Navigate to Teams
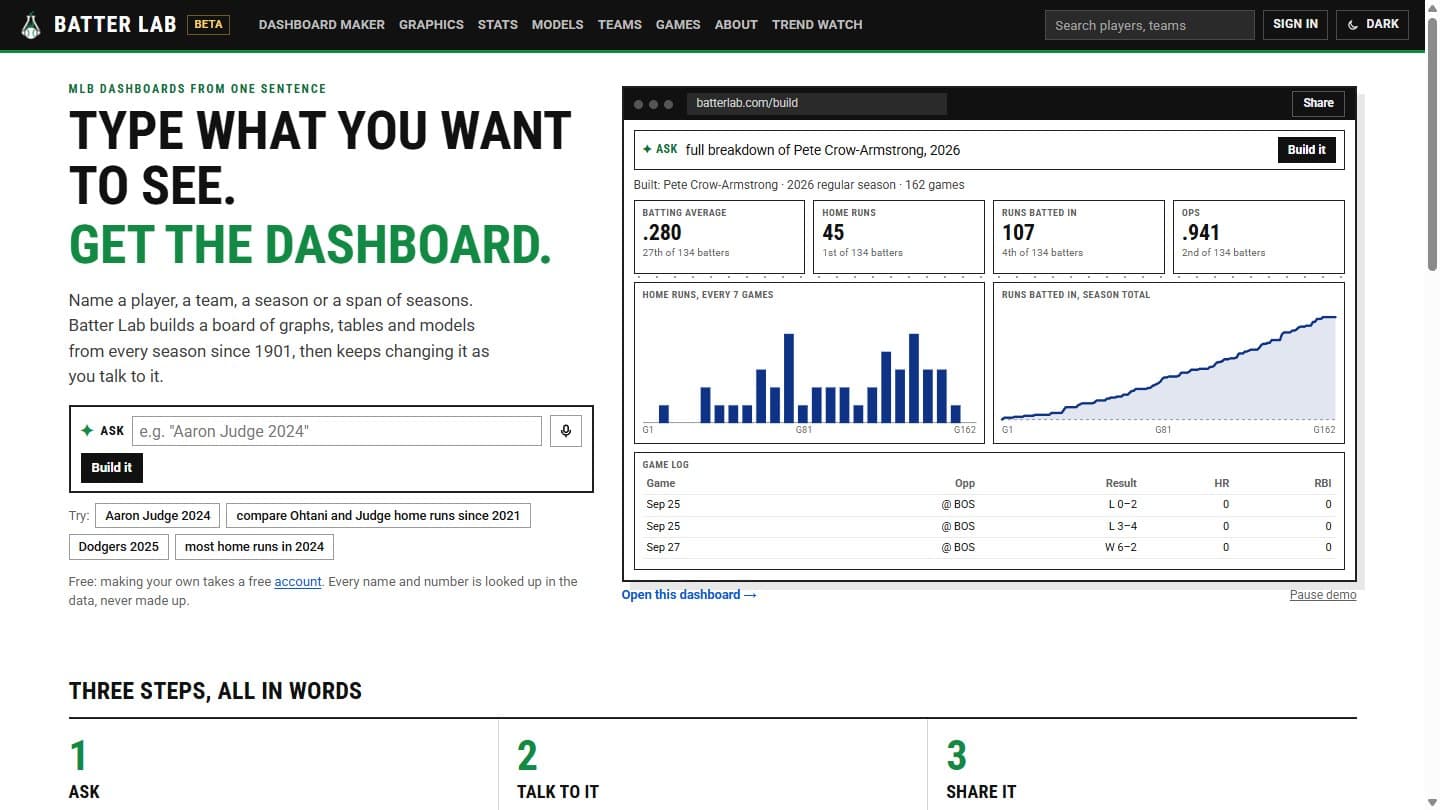Viewport: 1440px width, 810px height. point(620,24)
